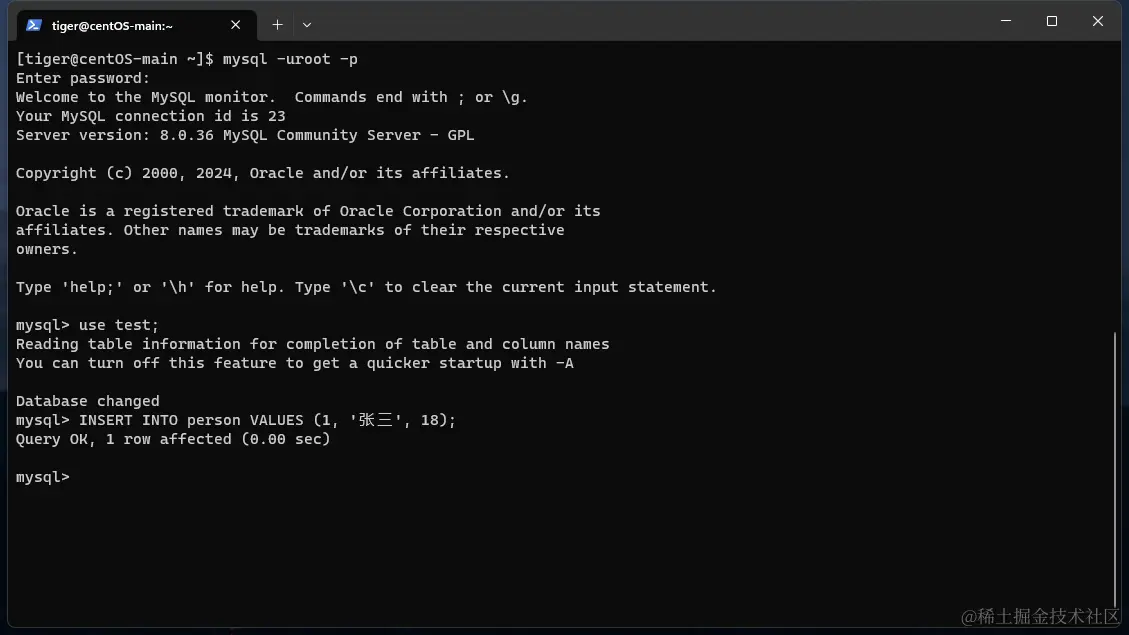Open a new tab with plus button
Screen dimensions: 1129x635
(277, 25)
